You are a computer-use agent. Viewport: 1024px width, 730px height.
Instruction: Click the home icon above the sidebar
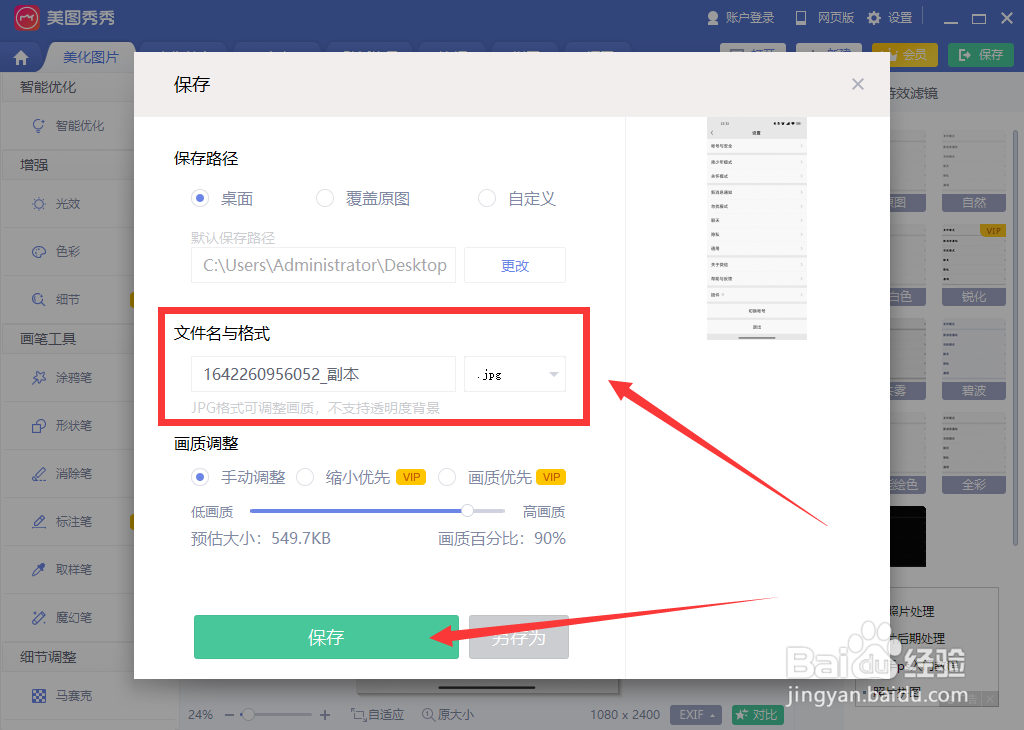pyautogui.click(x=18, y=56)
